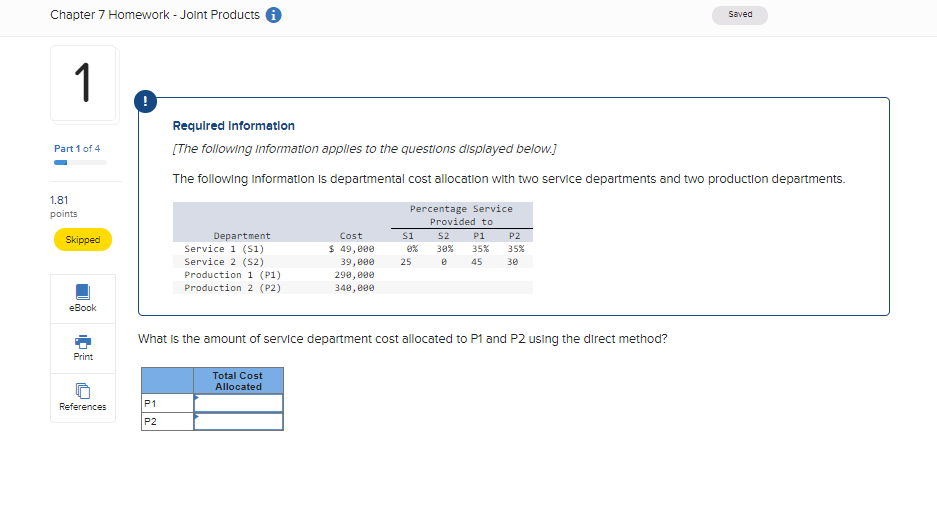Viewport: 937px width, 511px height.
Task: Click the 30% S2 cell in Service 1 row
Action: 445,249
